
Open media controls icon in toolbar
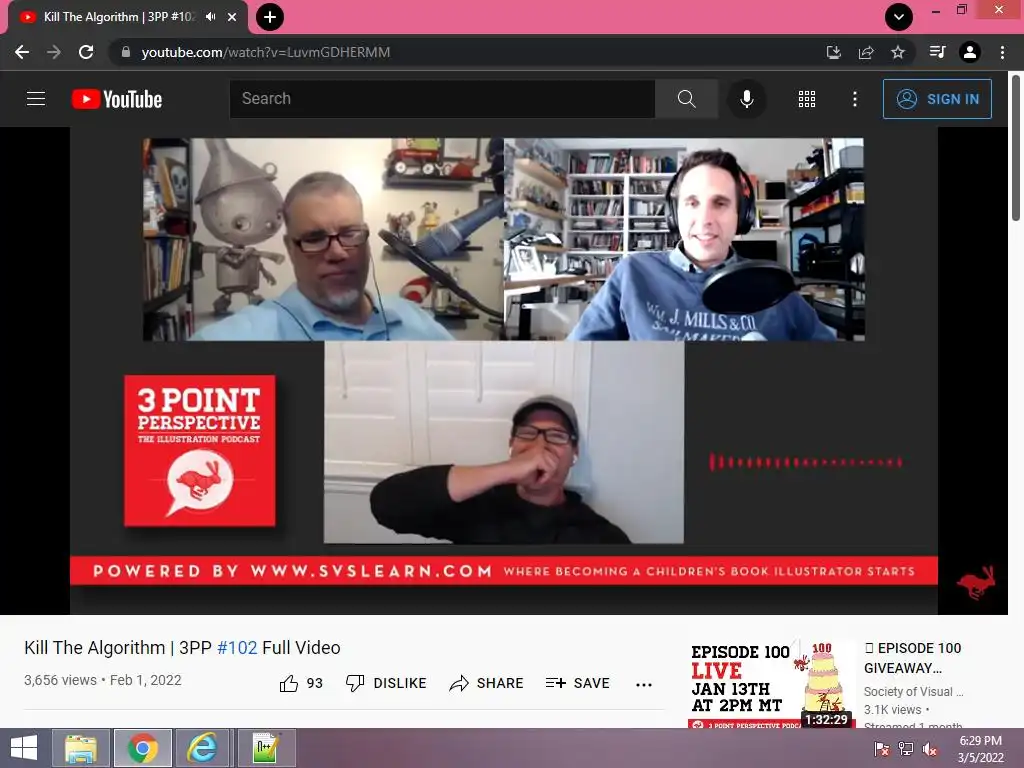coord(937,52)
